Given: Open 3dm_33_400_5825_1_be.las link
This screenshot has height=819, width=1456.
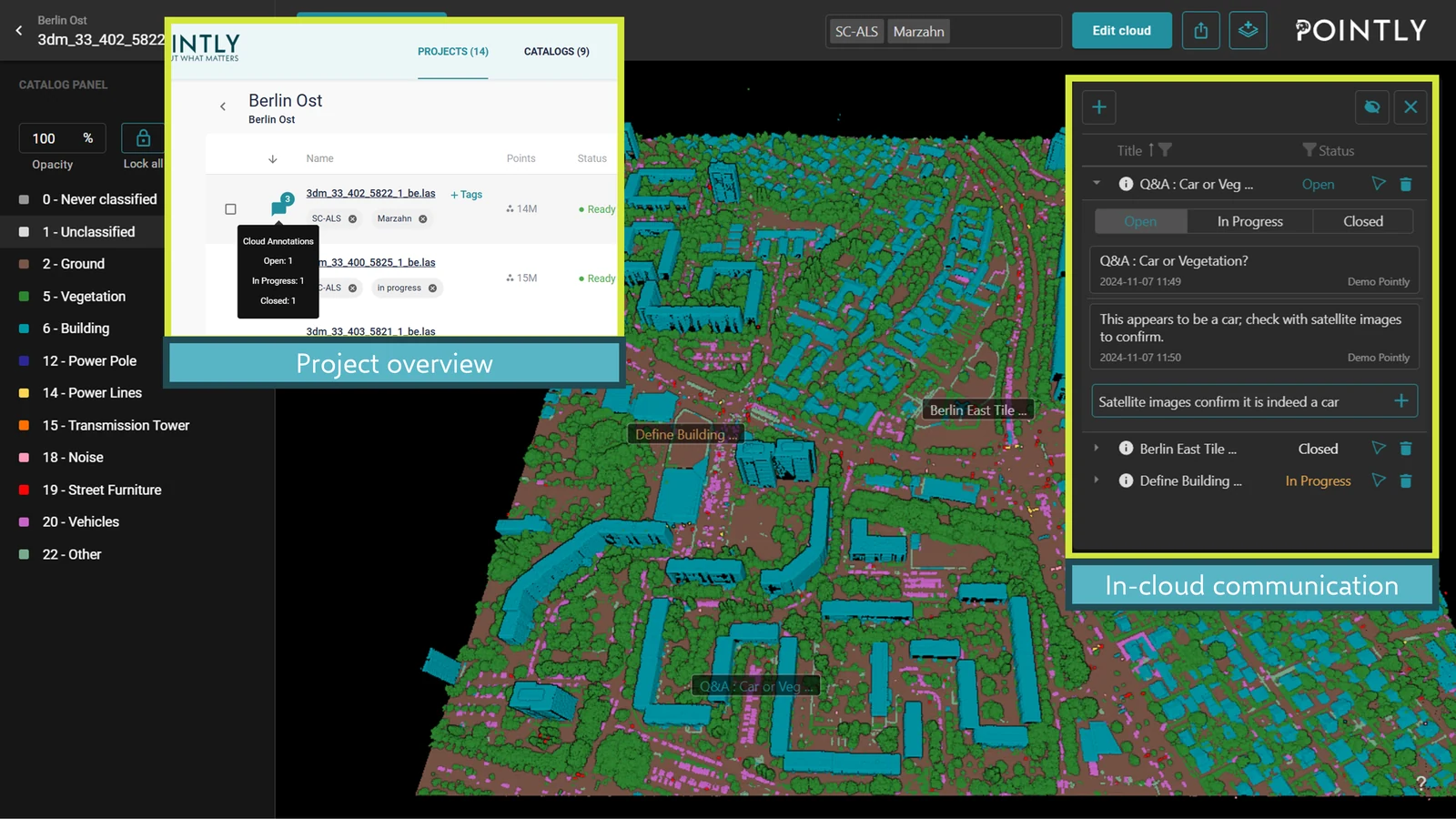Looking at the screenshot, I should (378, 262).
